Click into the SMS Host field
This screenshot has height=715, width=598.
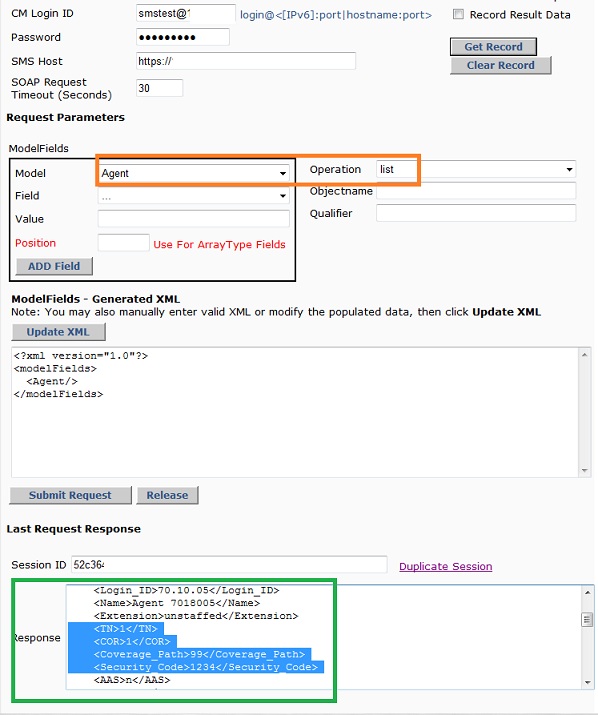pyautogui.click(x=246, y=61)
